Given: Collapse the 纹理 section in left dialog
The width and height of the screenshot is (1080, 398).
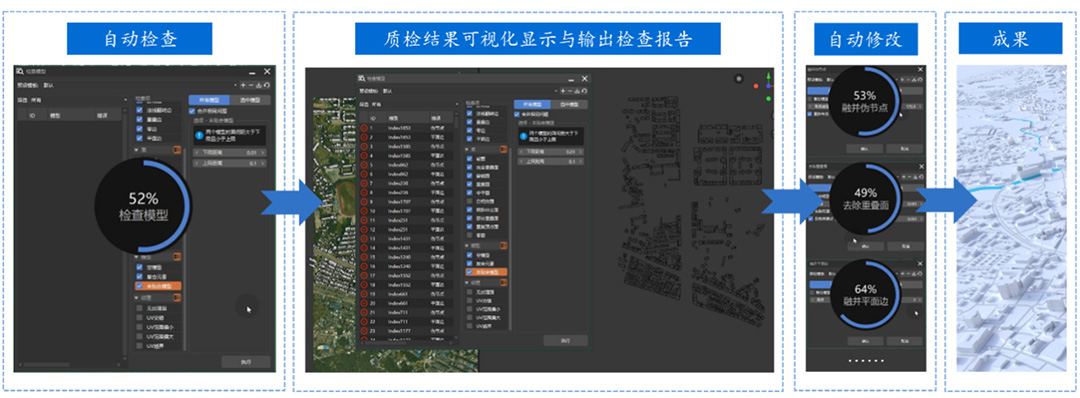Looking at the screenshot, I should [136, 297].
